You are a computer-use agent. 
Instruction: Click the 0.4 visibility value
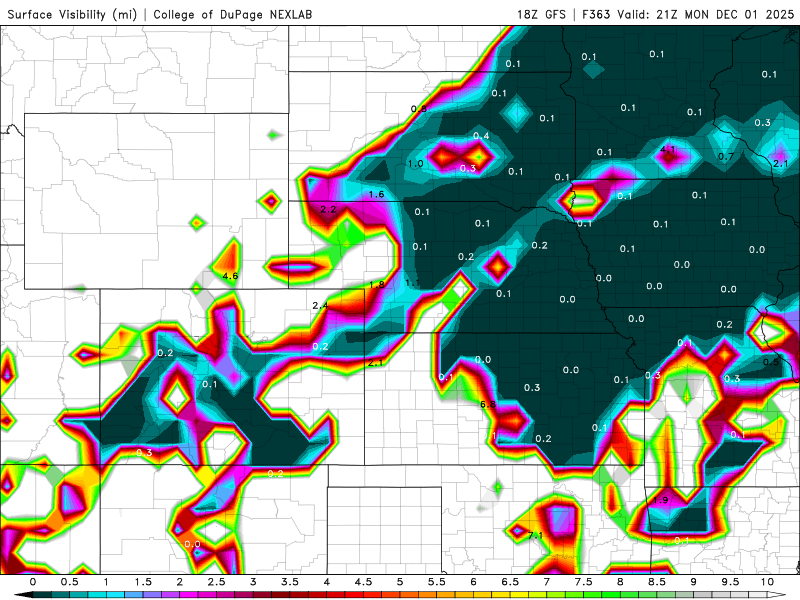(x=481, y=135)
